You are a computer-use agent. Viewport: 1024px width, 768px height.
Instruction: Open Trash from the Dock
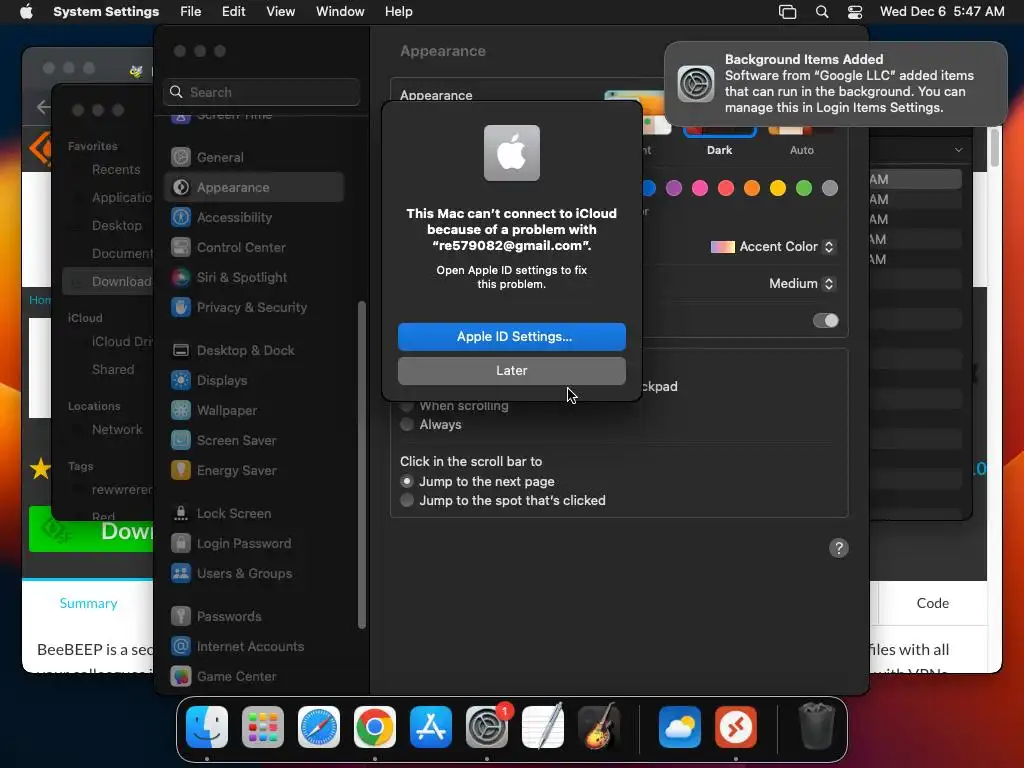[x=816, y=727]
